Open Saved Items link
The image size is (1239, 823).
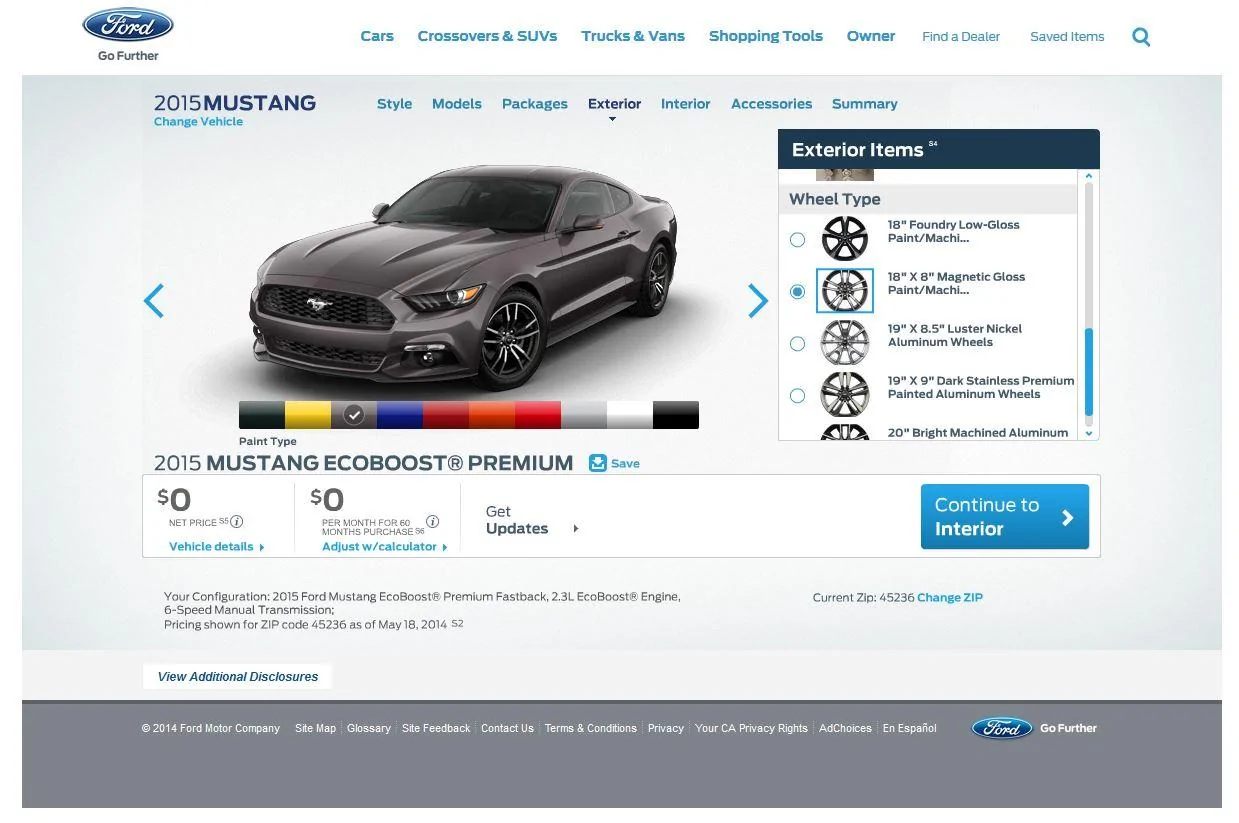pyautogui.click(x=1067, y=37)
